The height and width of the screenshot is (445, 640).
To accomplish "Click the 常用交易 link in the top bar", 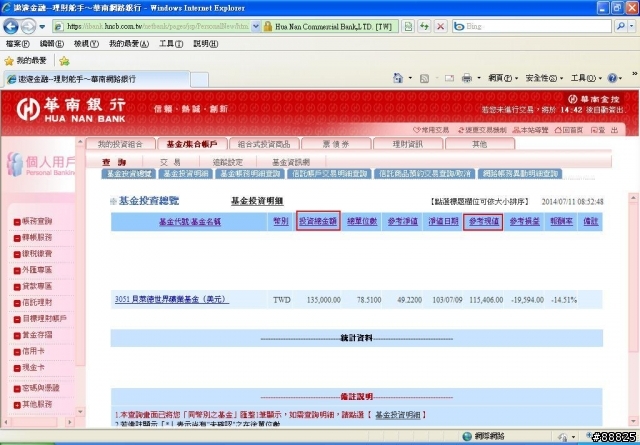I will click(x=431, y=130).
